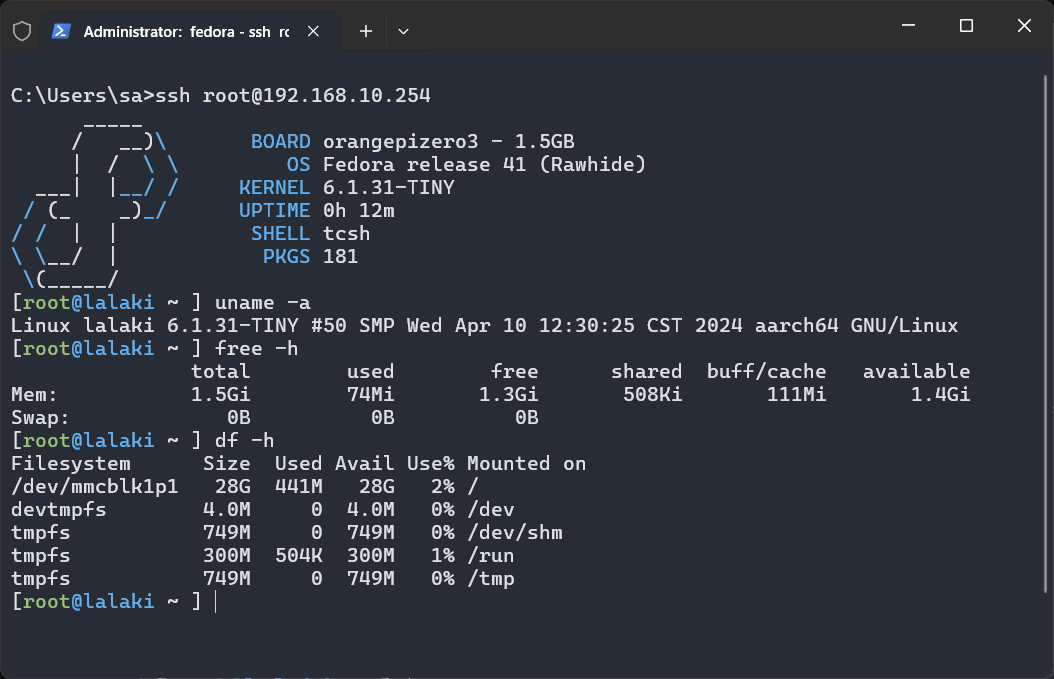Click the last prompt input cursor
This screenshot has height=679, width=1054.
[216, 601]
